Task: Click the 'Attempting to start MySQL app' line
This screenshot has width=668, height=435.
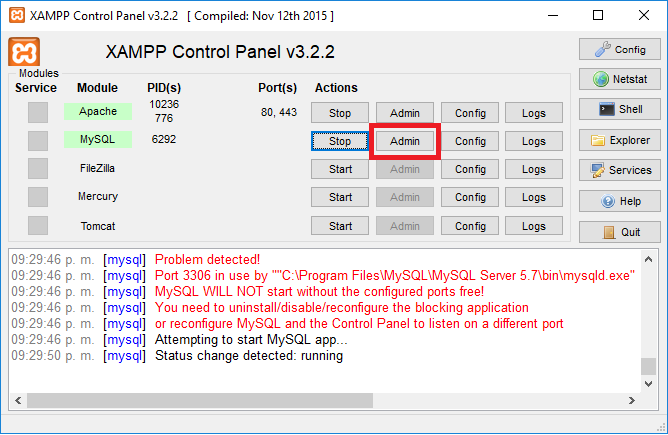Action: tap(251, 340)
